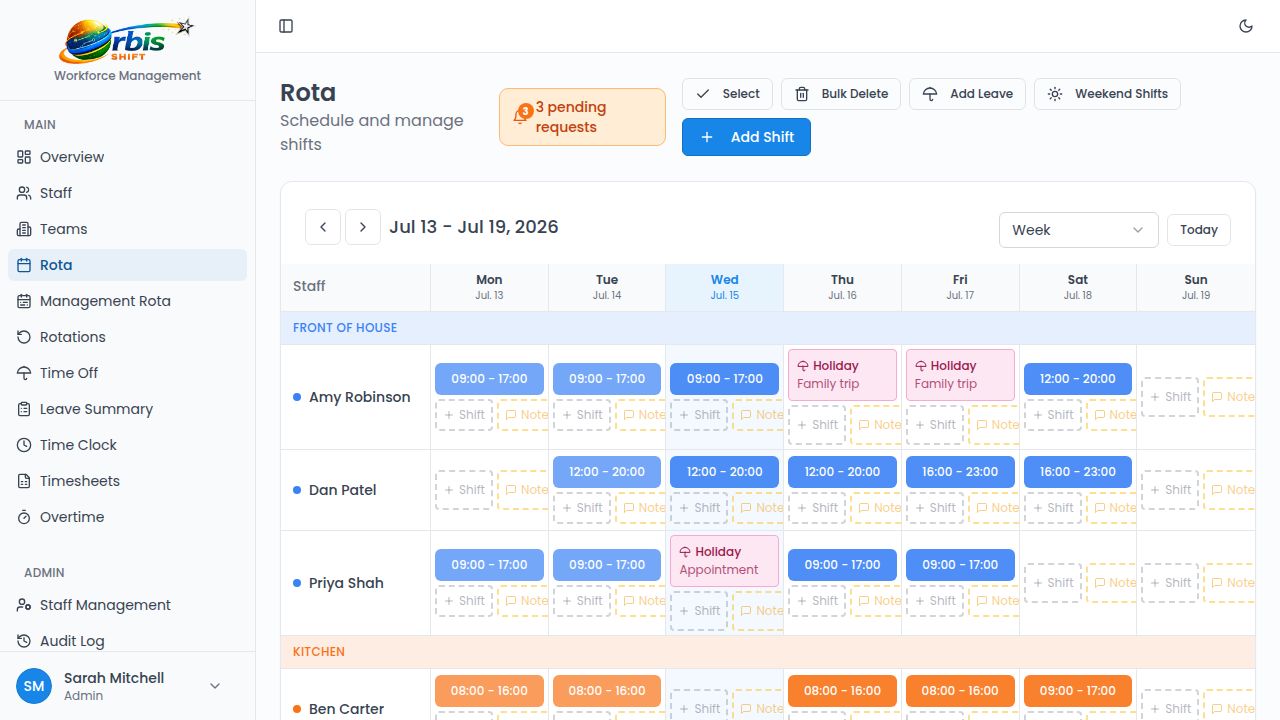Expand Sarah Mitchell user menu chevron
The height and width of the screenshot is (720, 1280).
(x=214, y=686)
